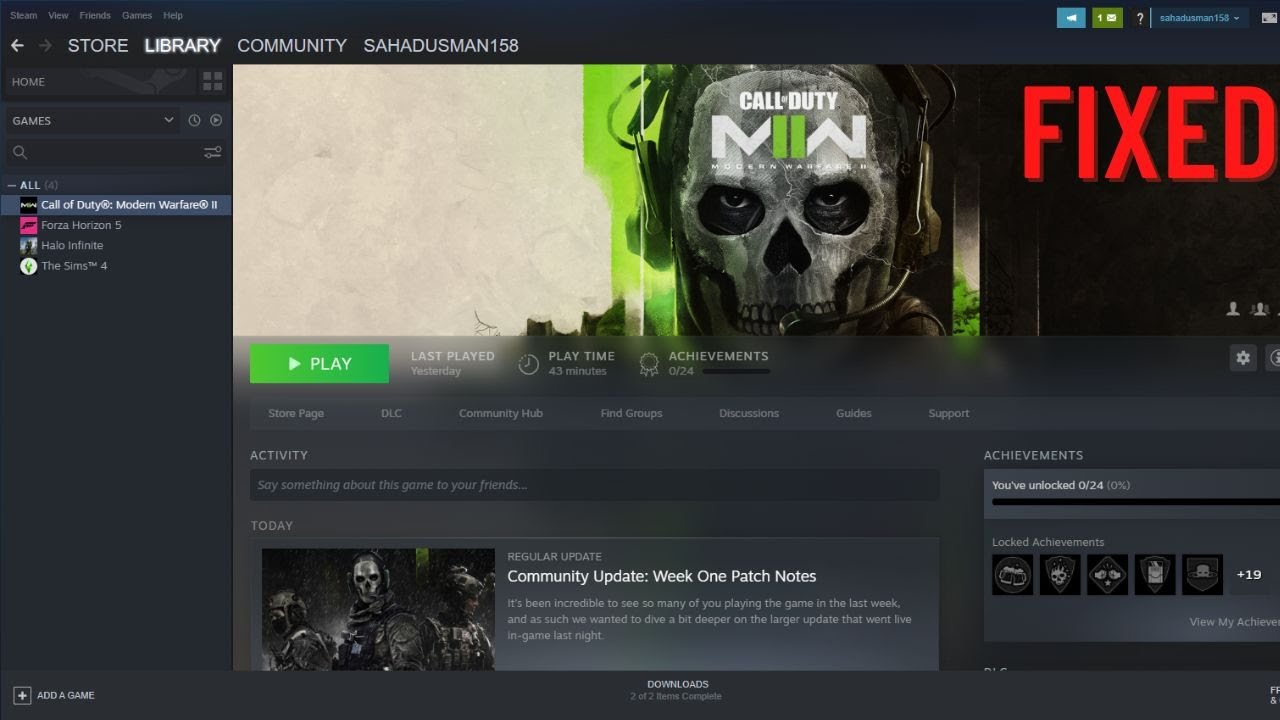1280x720 pixels.
Task: Open the Friends menu
Action: click(x=95, y=16)
